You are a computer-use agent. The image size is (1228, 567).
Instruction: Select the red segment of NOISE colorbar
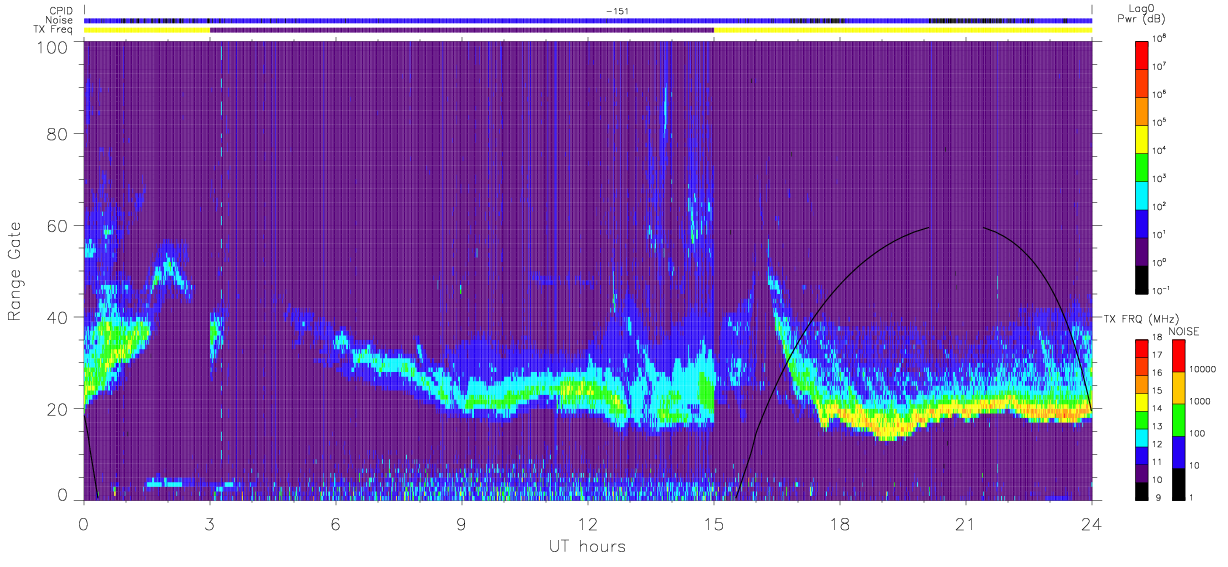[x=1178, y=356]
